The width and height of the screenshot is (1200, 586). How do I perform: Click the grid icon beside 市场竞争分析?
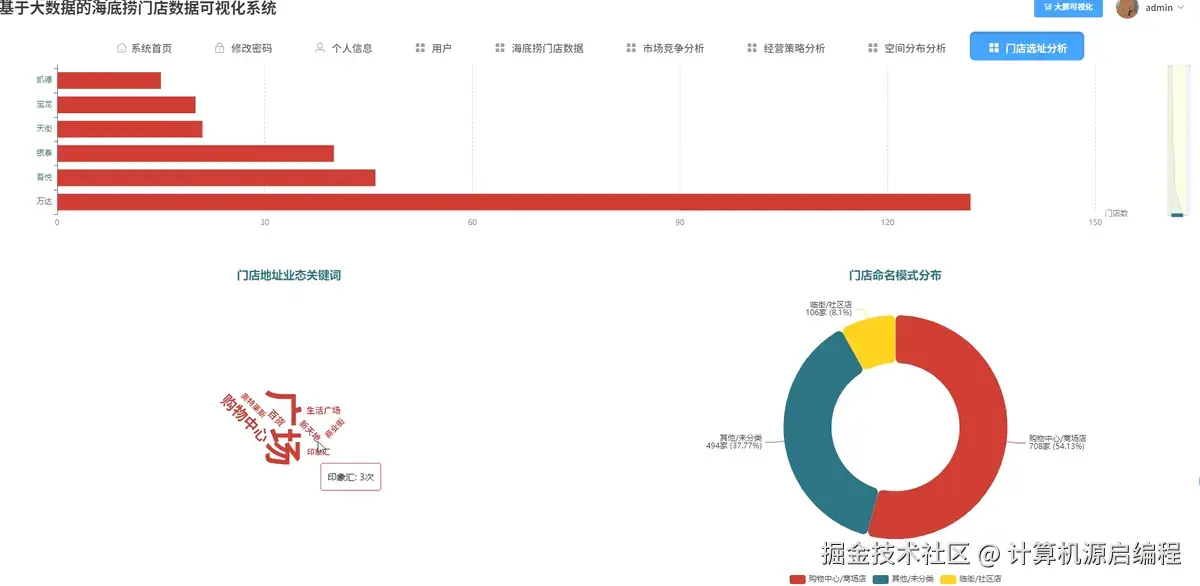tap(631, 48)
